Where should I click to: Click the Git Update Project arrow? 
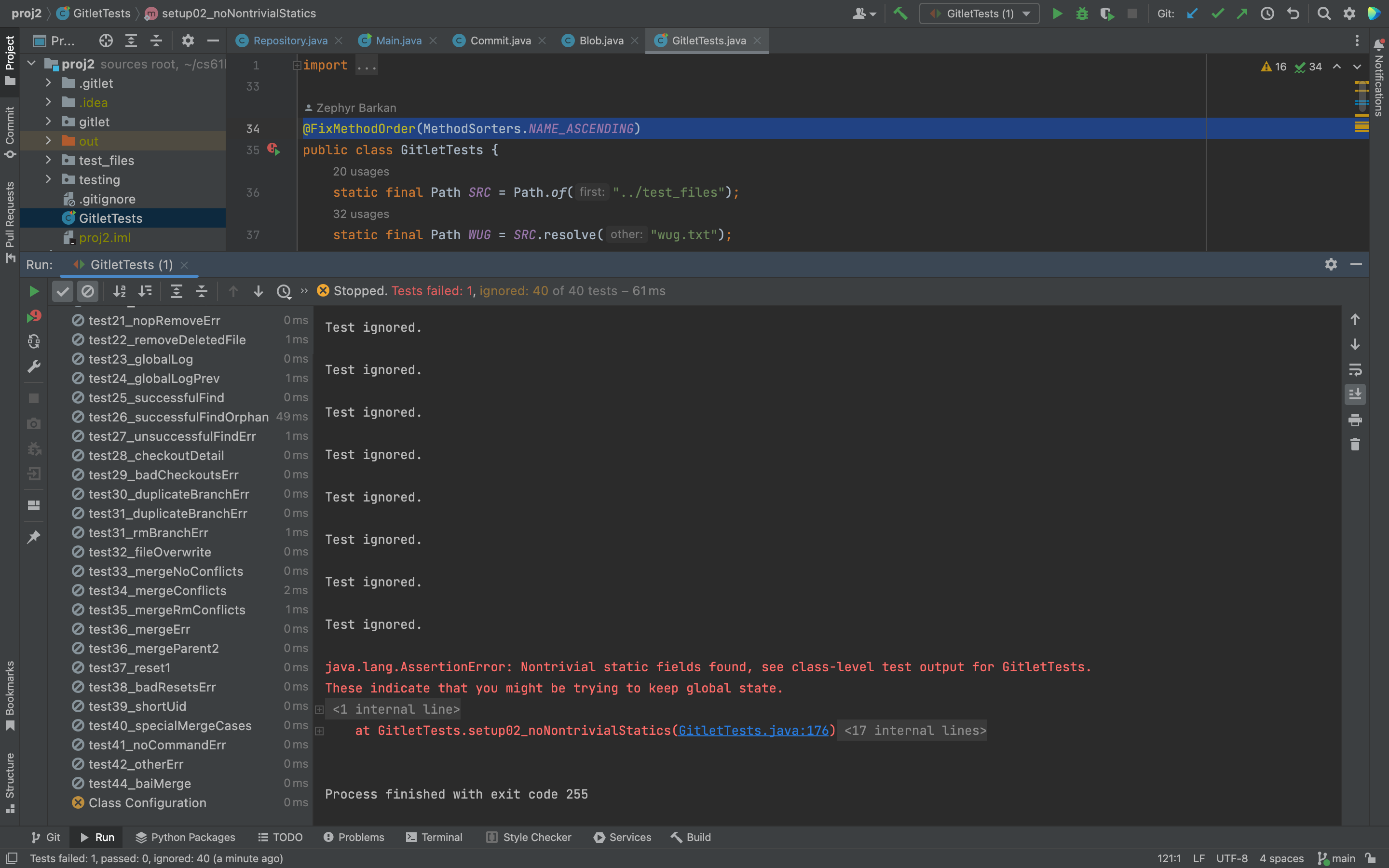pos(1192,13)
